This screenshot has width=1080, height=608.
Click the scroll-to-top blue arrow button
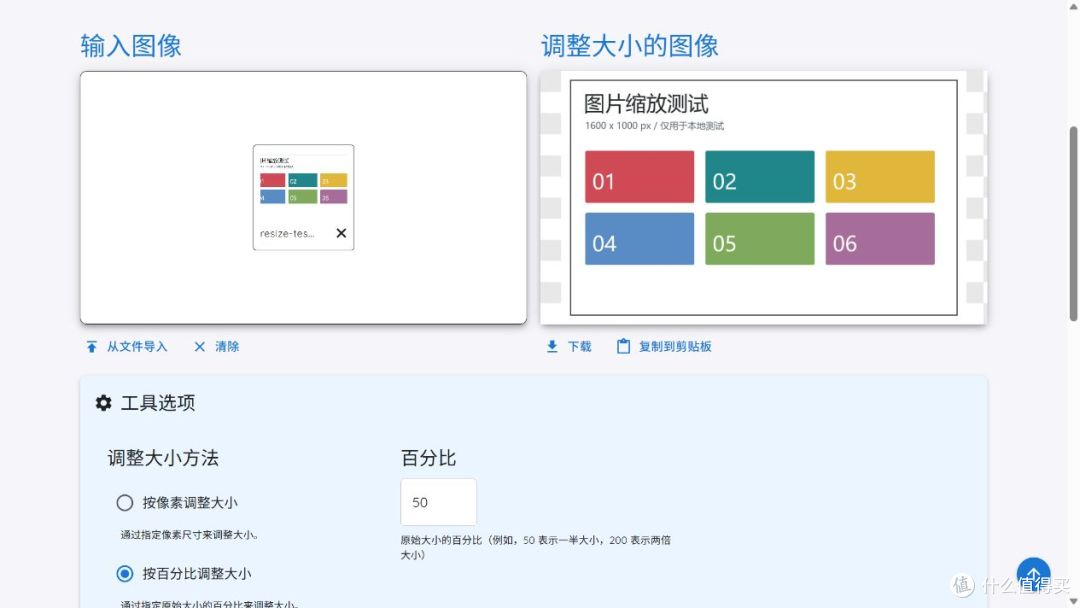point(1033,574)
